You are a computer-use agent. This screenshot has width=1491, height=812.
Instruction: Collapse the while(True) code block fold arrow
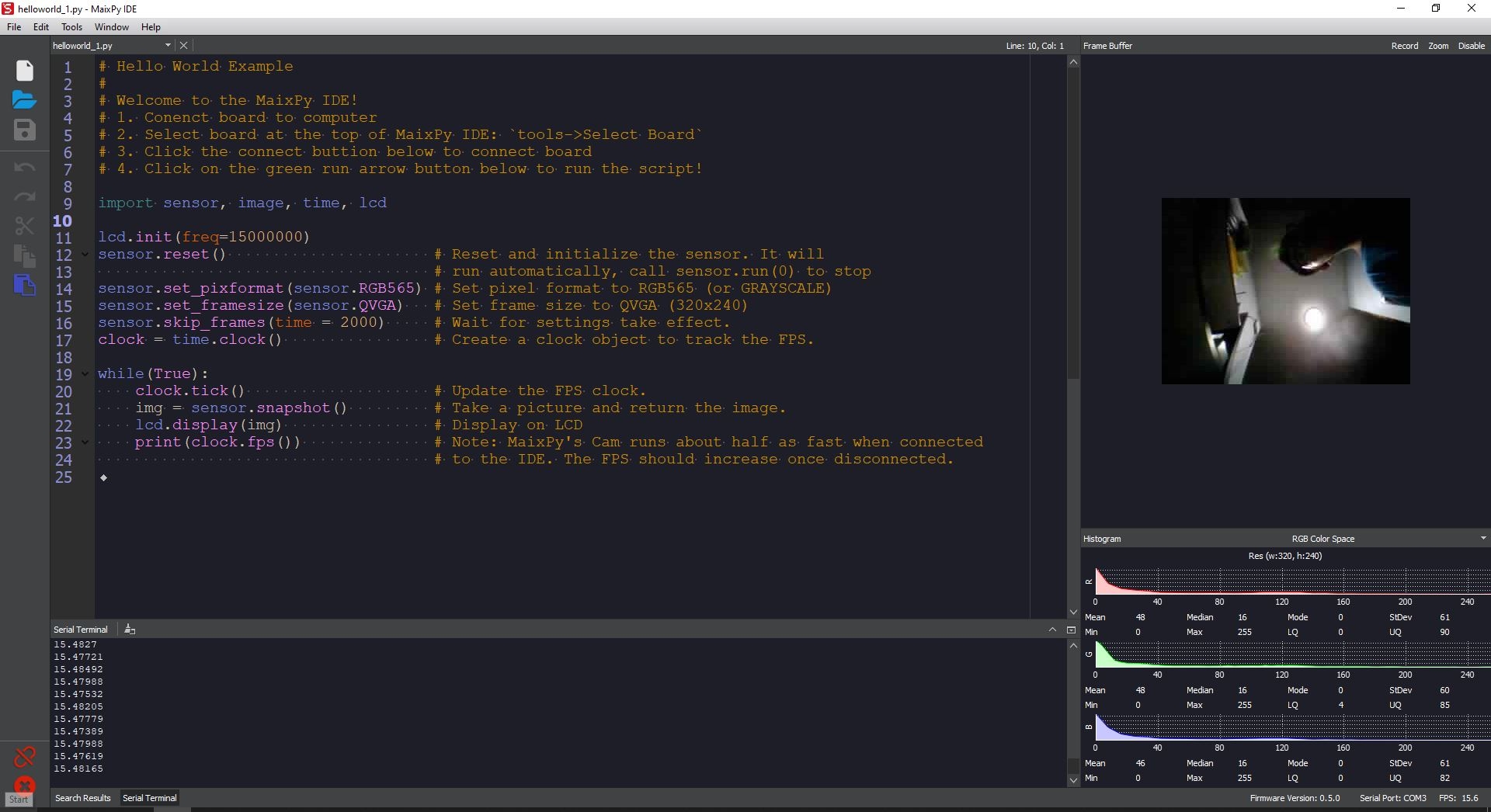(85, 374)
